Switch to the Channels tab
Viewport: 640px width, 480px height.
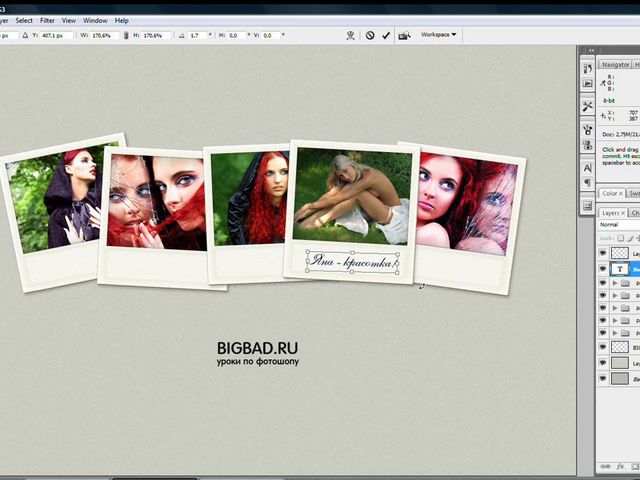[635, 213]
